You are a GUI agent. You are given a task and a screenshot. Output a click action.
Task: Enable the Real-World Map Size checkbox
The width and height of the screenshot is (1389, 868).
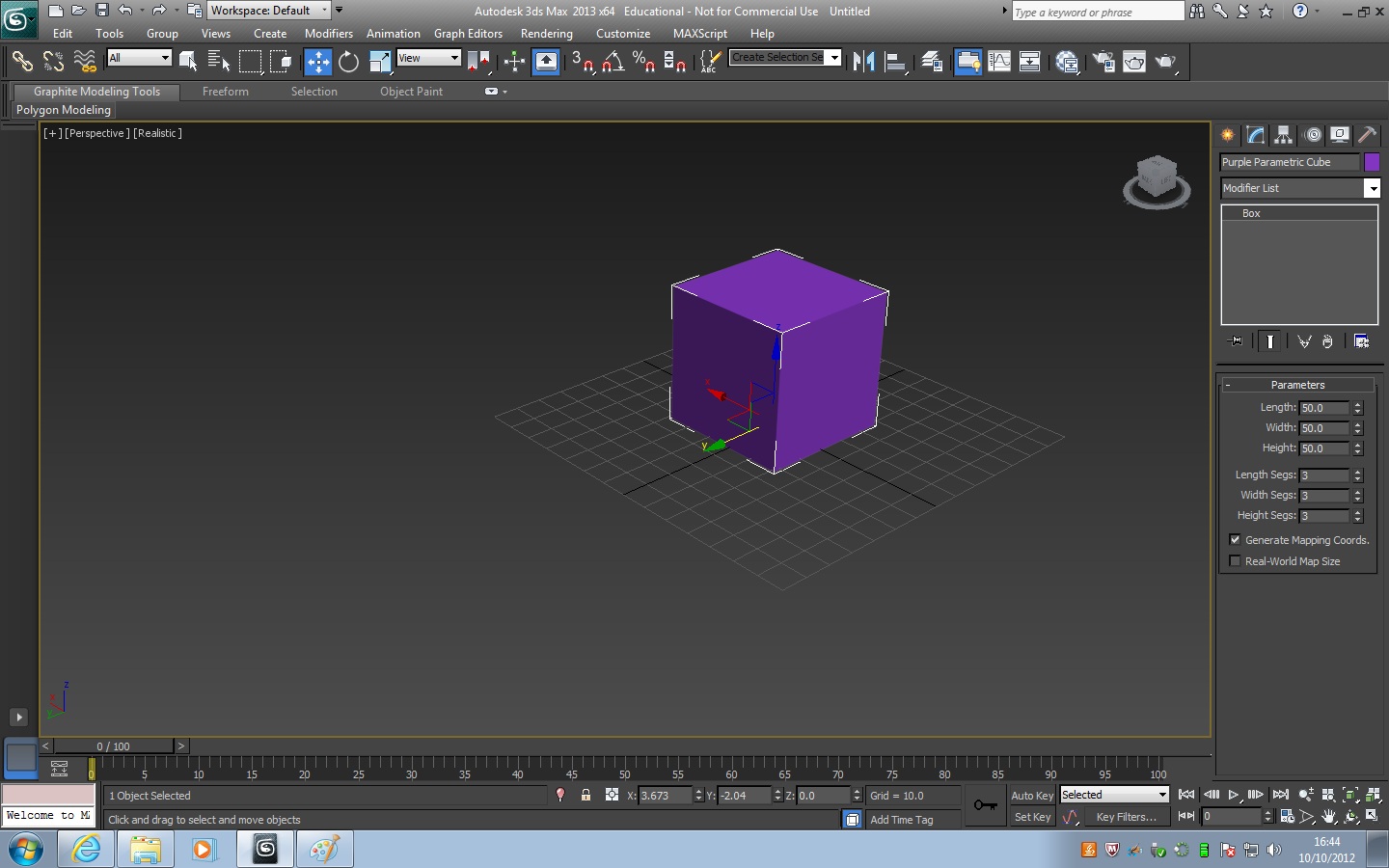pos(1235,561)
